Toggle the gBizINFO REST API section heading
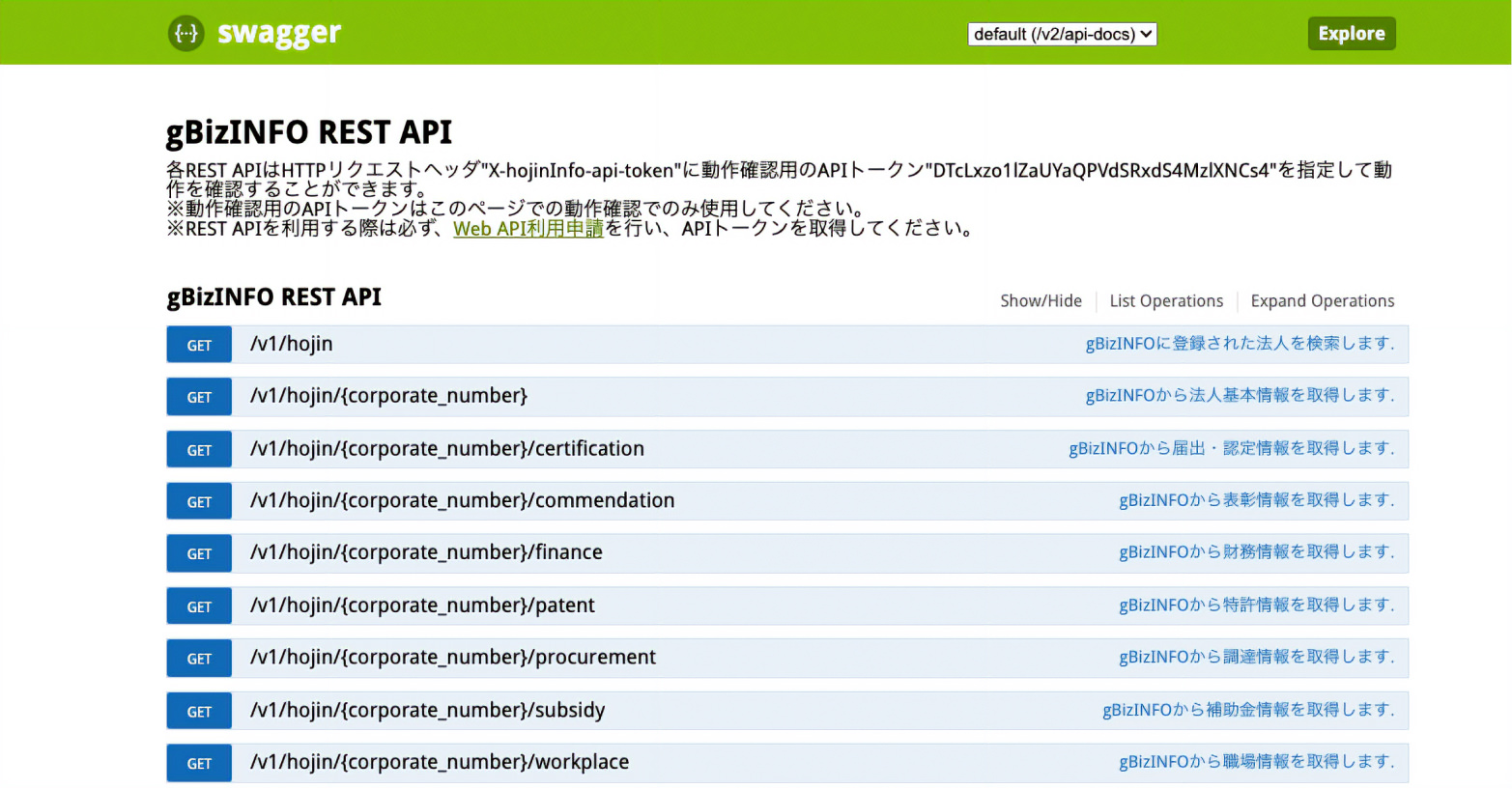The image size is (1512, 789). click(x=274, y=296)
